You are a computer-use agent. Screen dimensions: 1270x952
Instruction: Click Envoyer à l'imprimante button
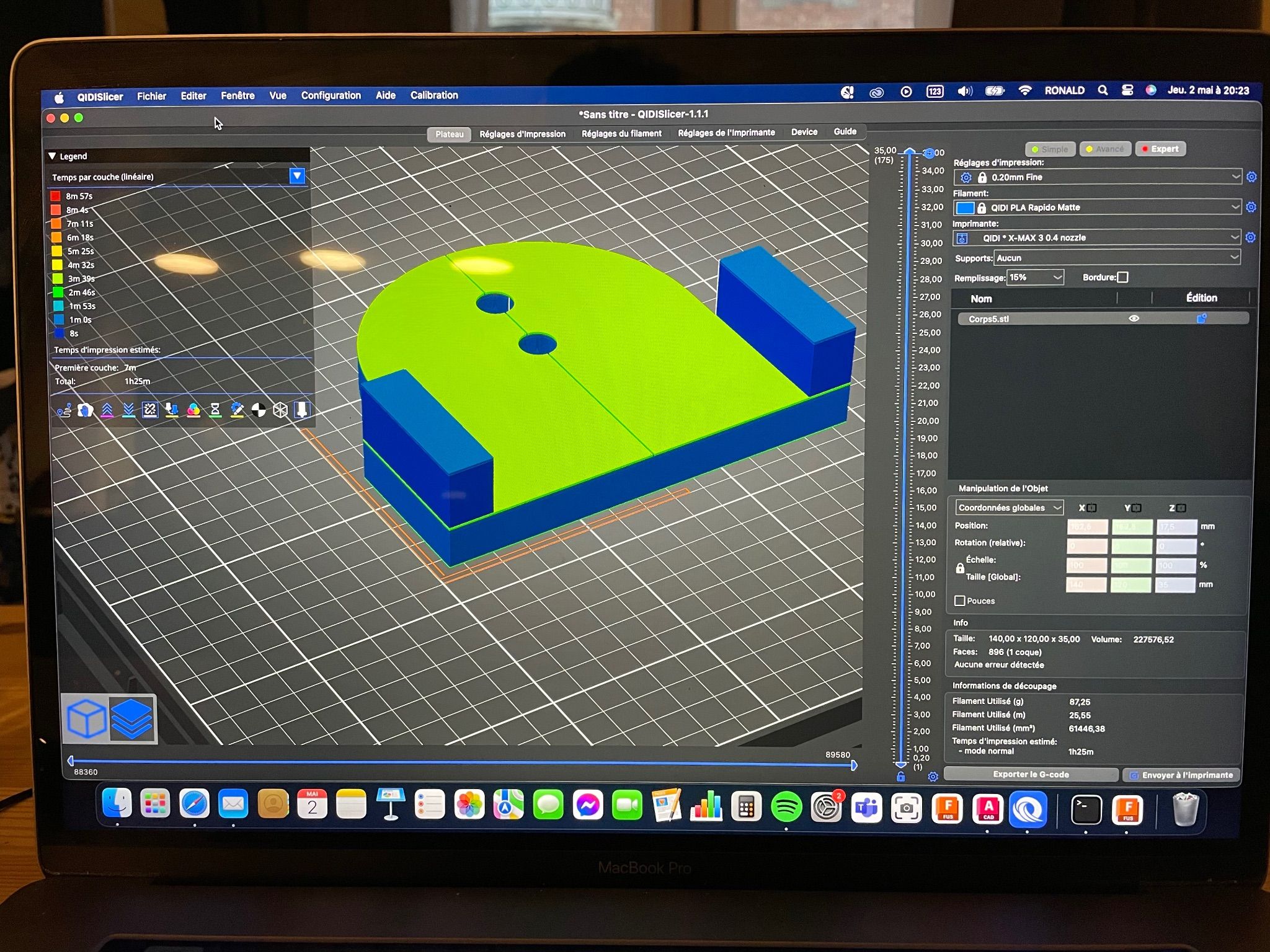[1181, 775]
